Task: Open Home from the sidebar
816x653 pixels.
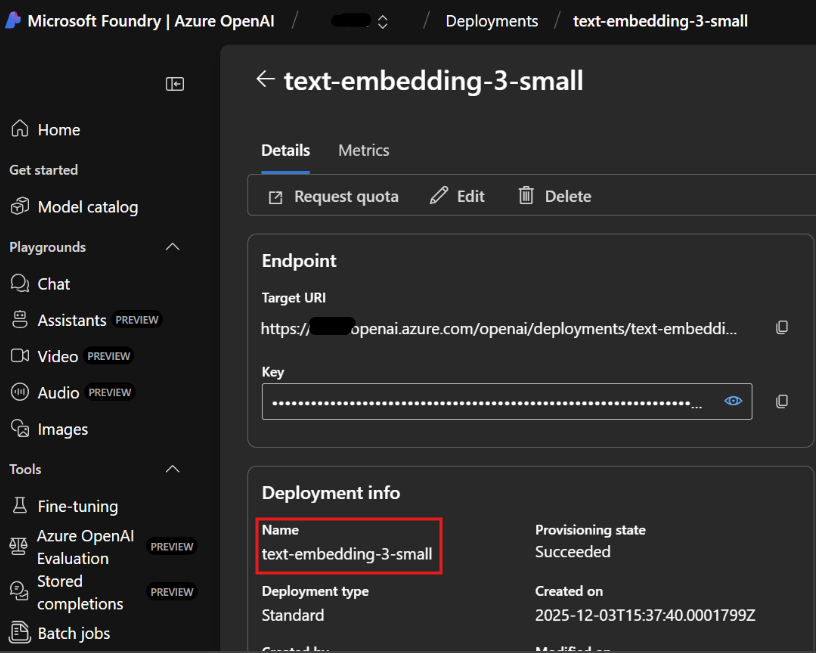Action: [58, 130]
